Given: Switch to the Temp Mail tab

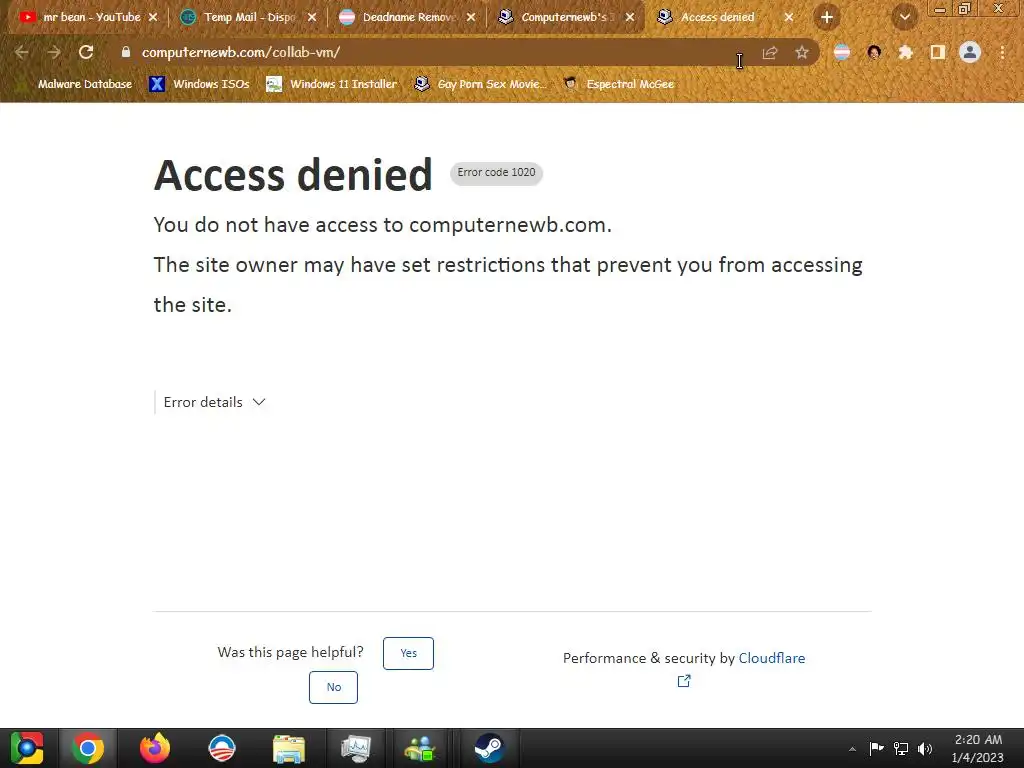Looking at the screenshot, I should (249, 17).
